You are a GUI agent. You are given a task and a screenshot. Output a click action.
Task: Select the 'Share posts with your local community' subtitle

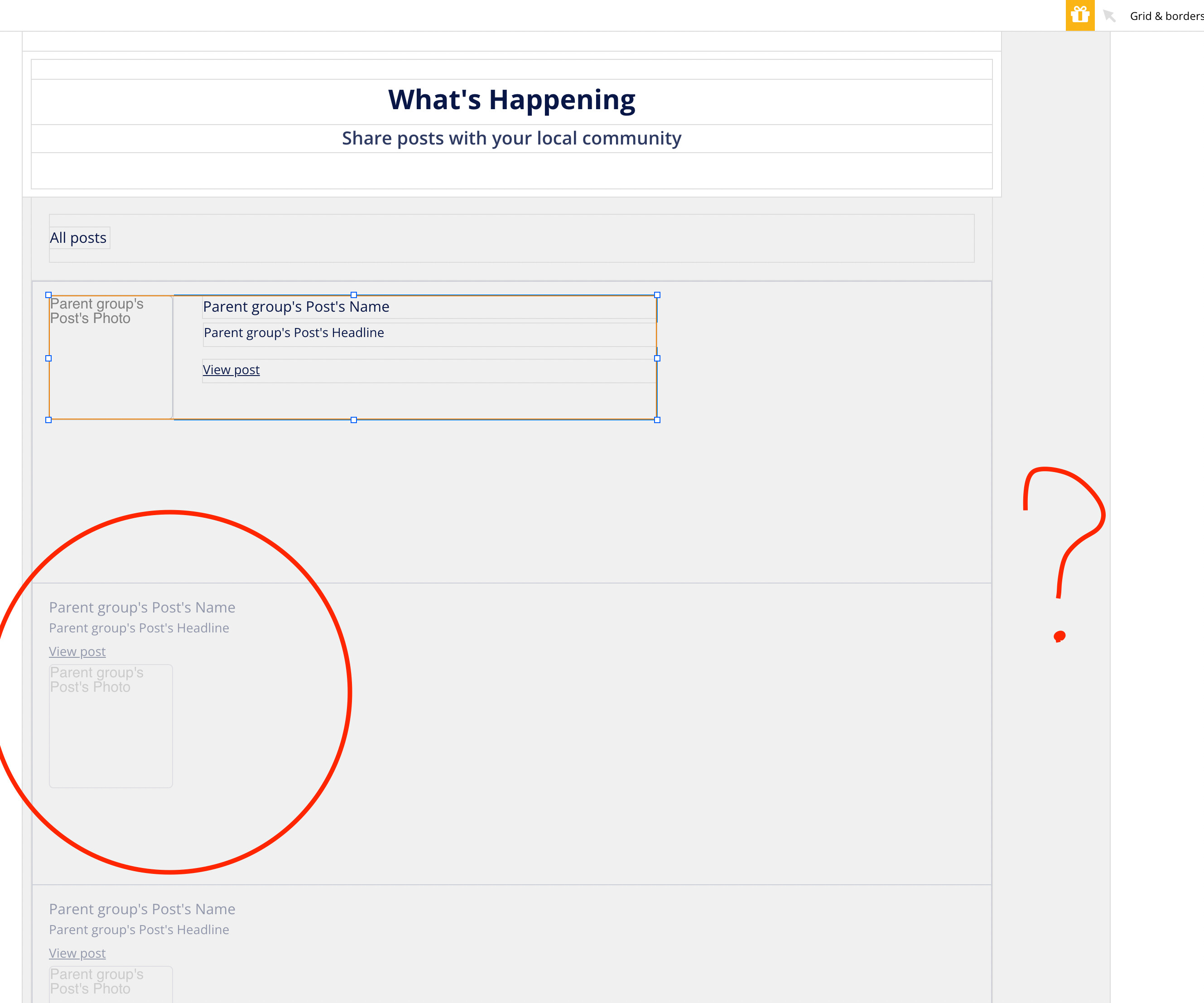click(511, 138)
